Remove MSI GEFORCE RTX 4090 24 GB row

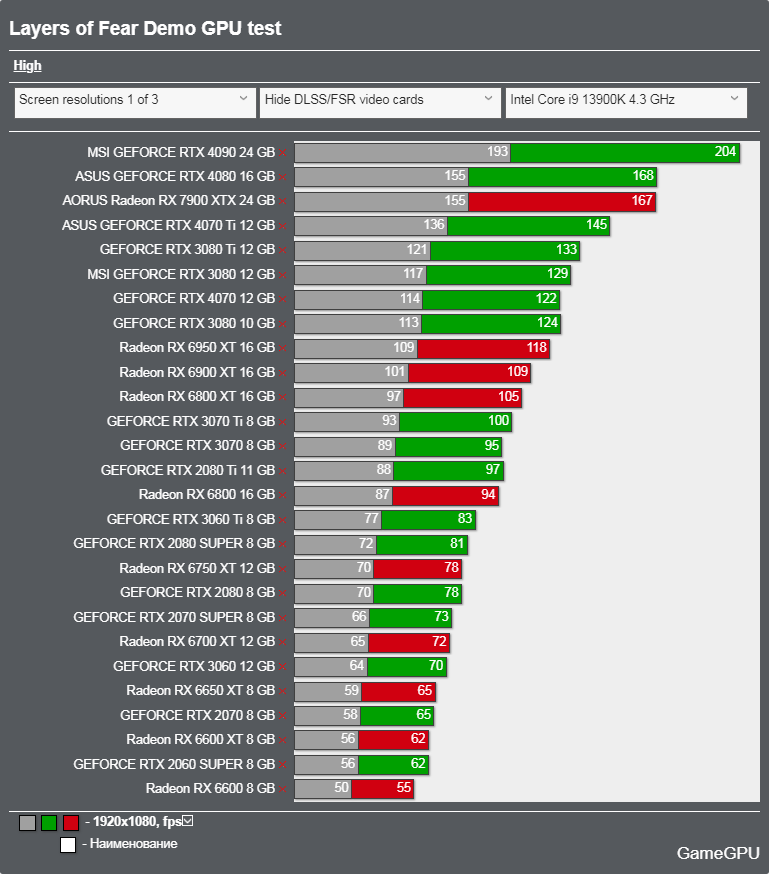(283, 153)
